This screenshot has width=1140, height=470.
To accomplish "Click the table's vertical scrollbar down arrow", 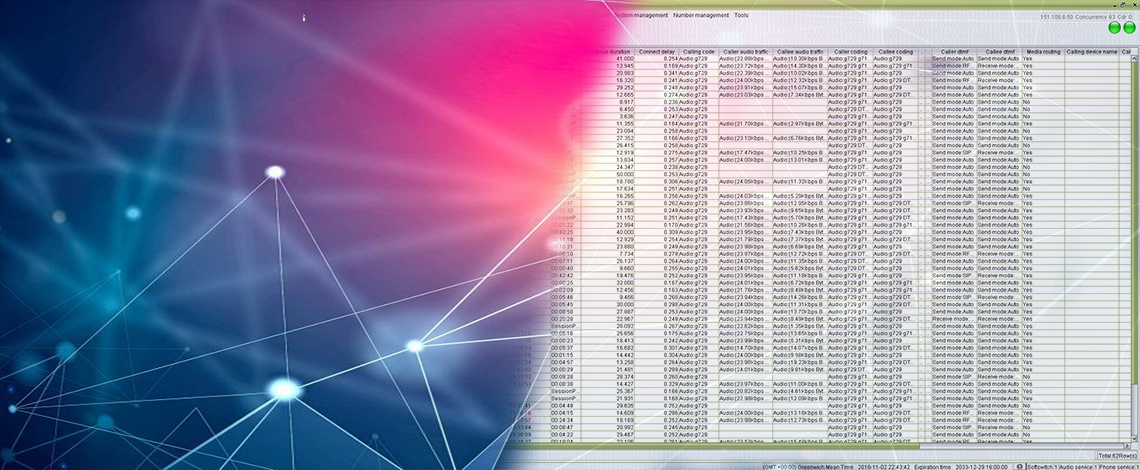I will [x=1136, y=438].
